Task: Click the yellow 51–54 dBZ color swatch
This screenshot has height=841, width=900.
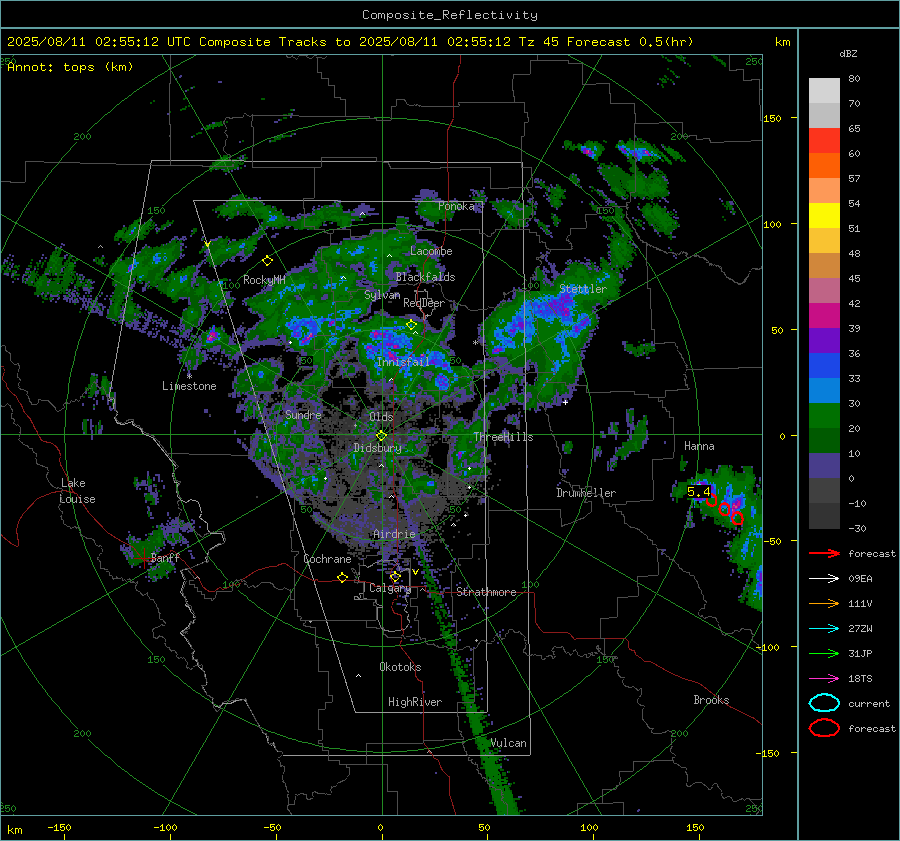Action: pos(824,216)
